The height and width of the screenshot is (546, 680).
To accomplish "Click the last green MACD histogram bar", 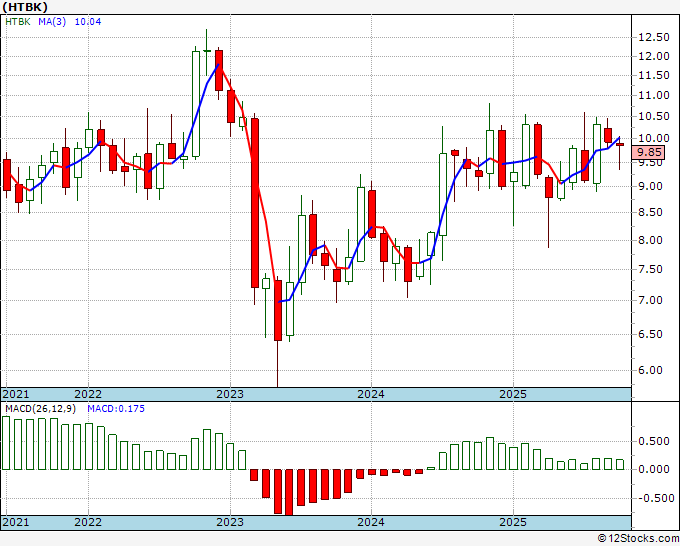I will (x=620, y=464).
